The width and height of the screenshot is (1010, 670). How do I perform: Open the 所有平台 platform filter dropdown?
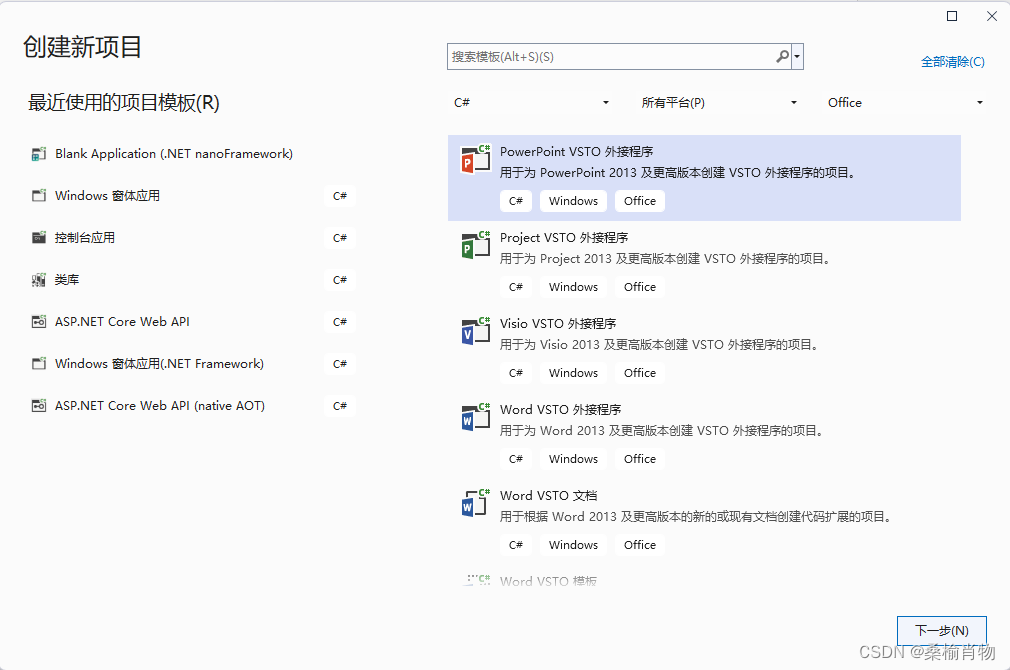[719, 102]
